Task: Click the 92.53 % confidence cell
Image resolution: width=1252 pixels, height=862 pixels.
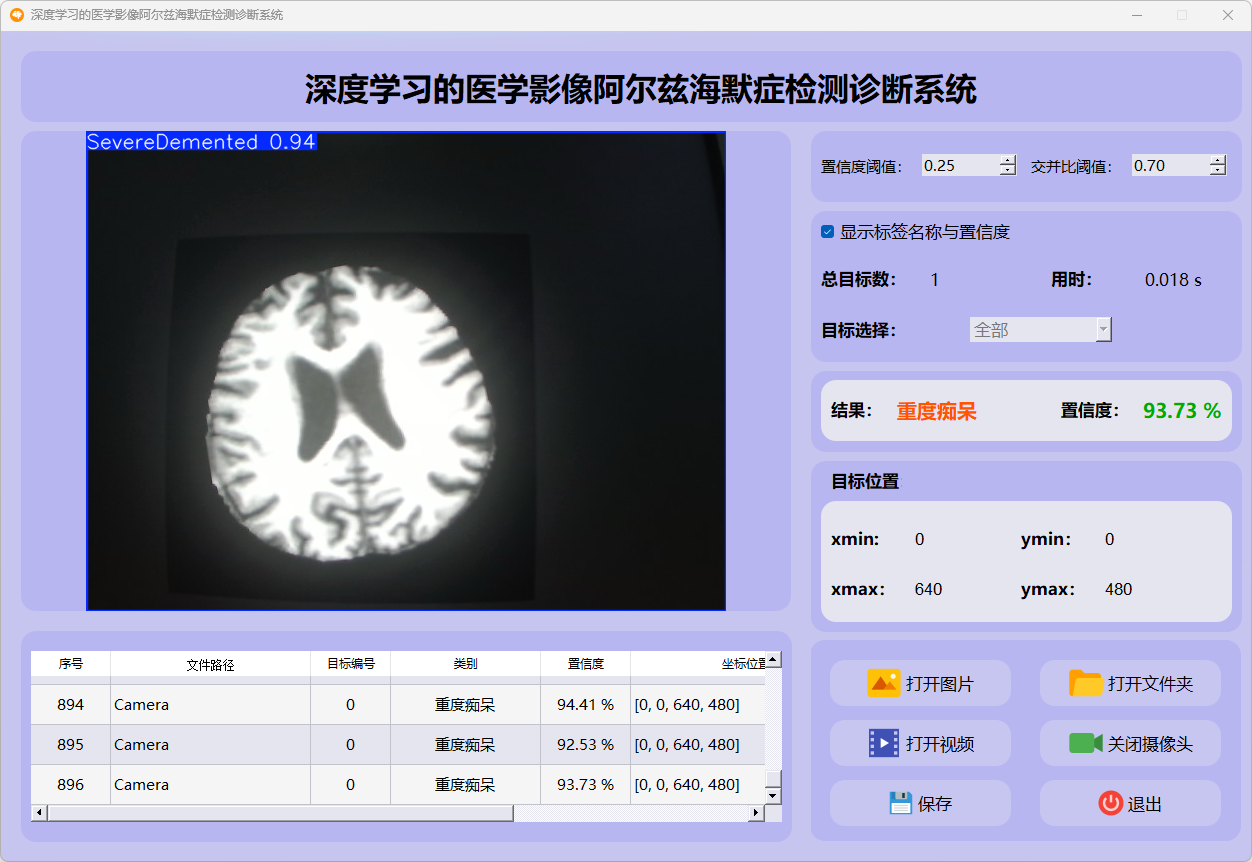Action: click(586, 745)
